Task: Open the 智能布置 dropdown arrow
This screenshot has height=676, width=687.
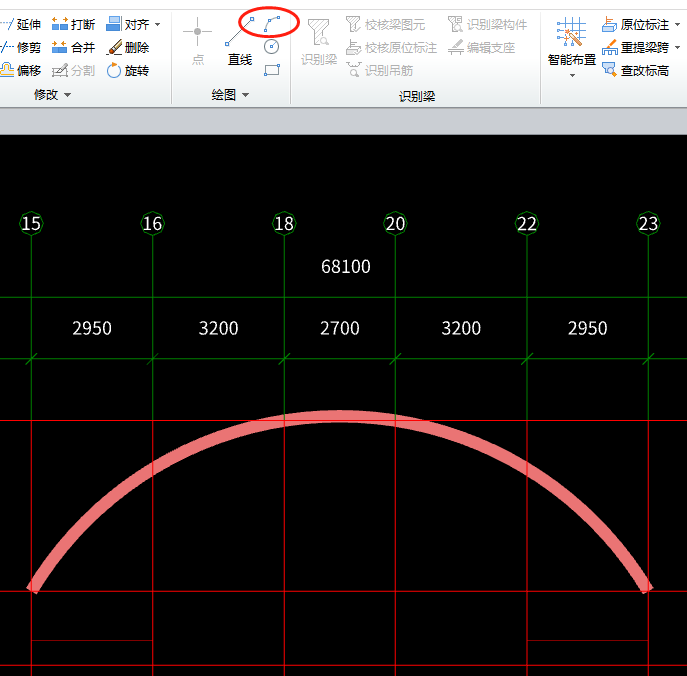Action: click(x=572, y=75)
